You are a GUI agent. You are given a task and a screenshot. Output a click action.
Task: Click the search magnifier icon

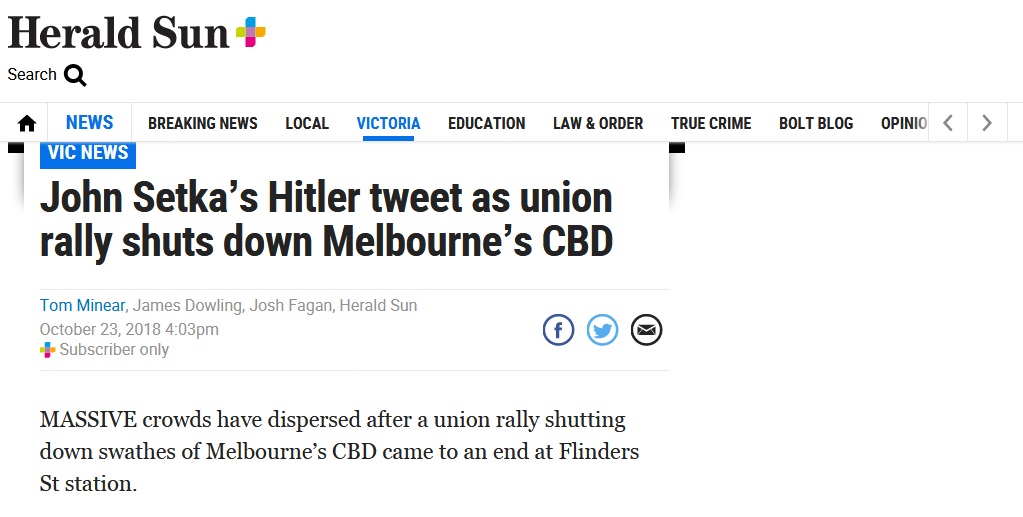tap(75, 76)
